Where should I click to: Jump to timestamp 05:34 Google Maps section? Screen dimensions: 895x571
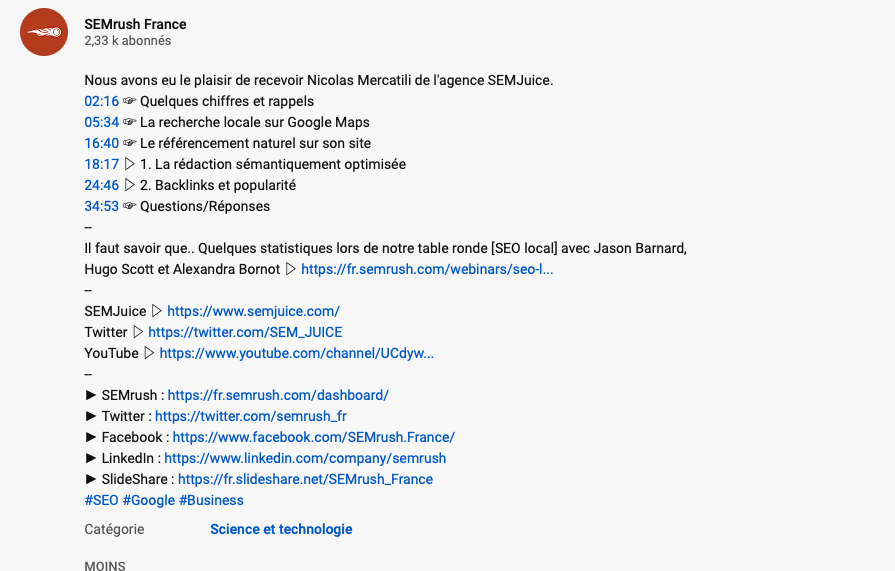point(102,122)
